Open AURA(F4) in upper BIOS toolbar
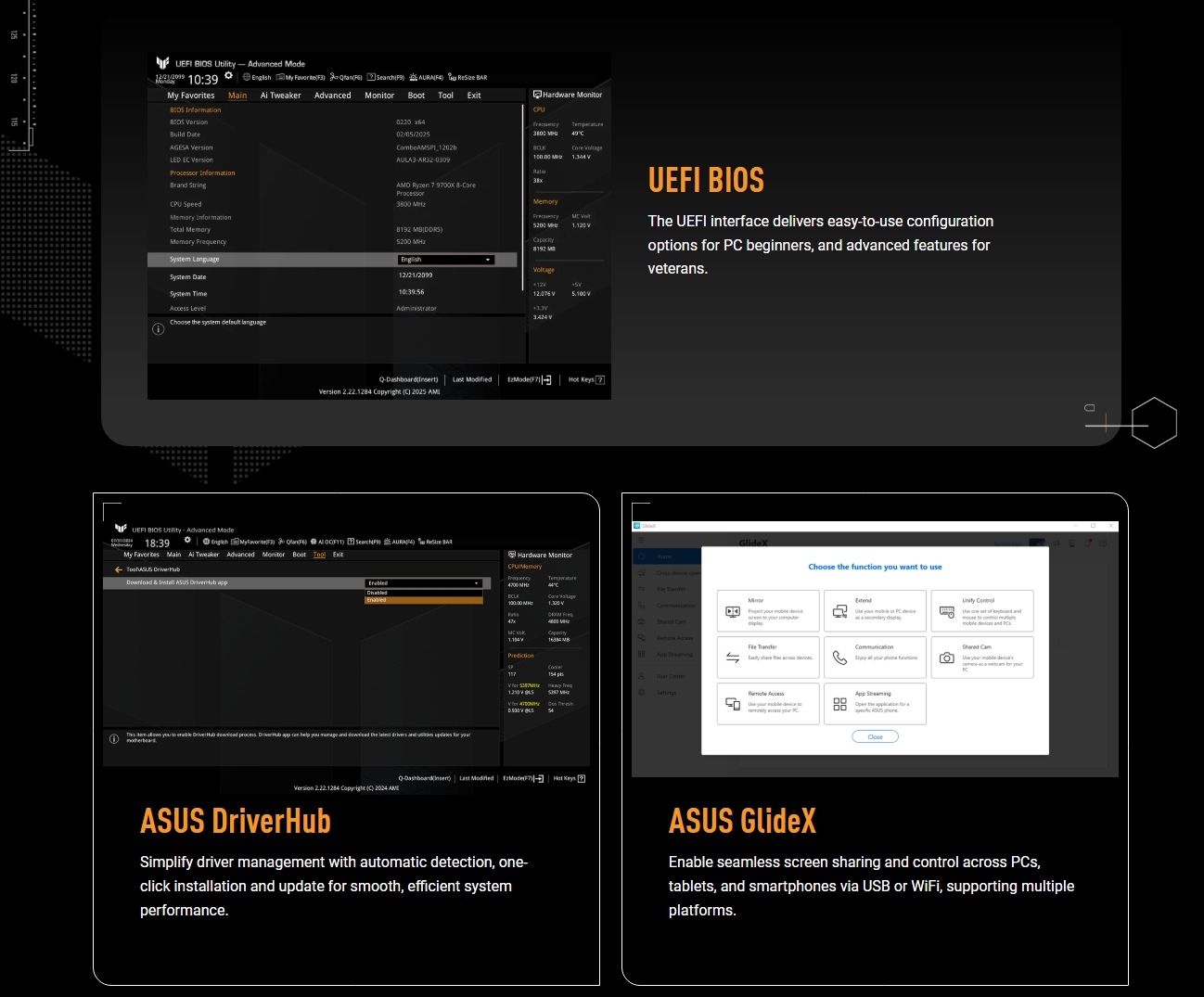Screen dimensions: 1204x997 [427, 78]
